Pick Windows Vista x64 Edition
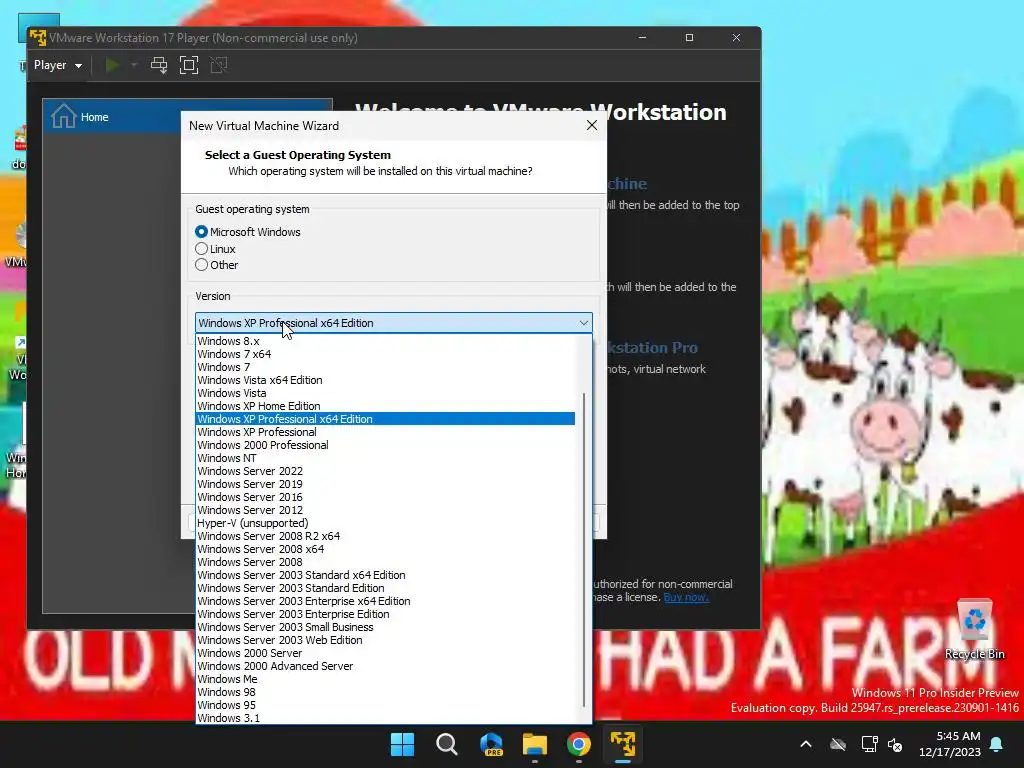Image resolution: width=1024 pixels, height=768 pixels. point(385,380)
